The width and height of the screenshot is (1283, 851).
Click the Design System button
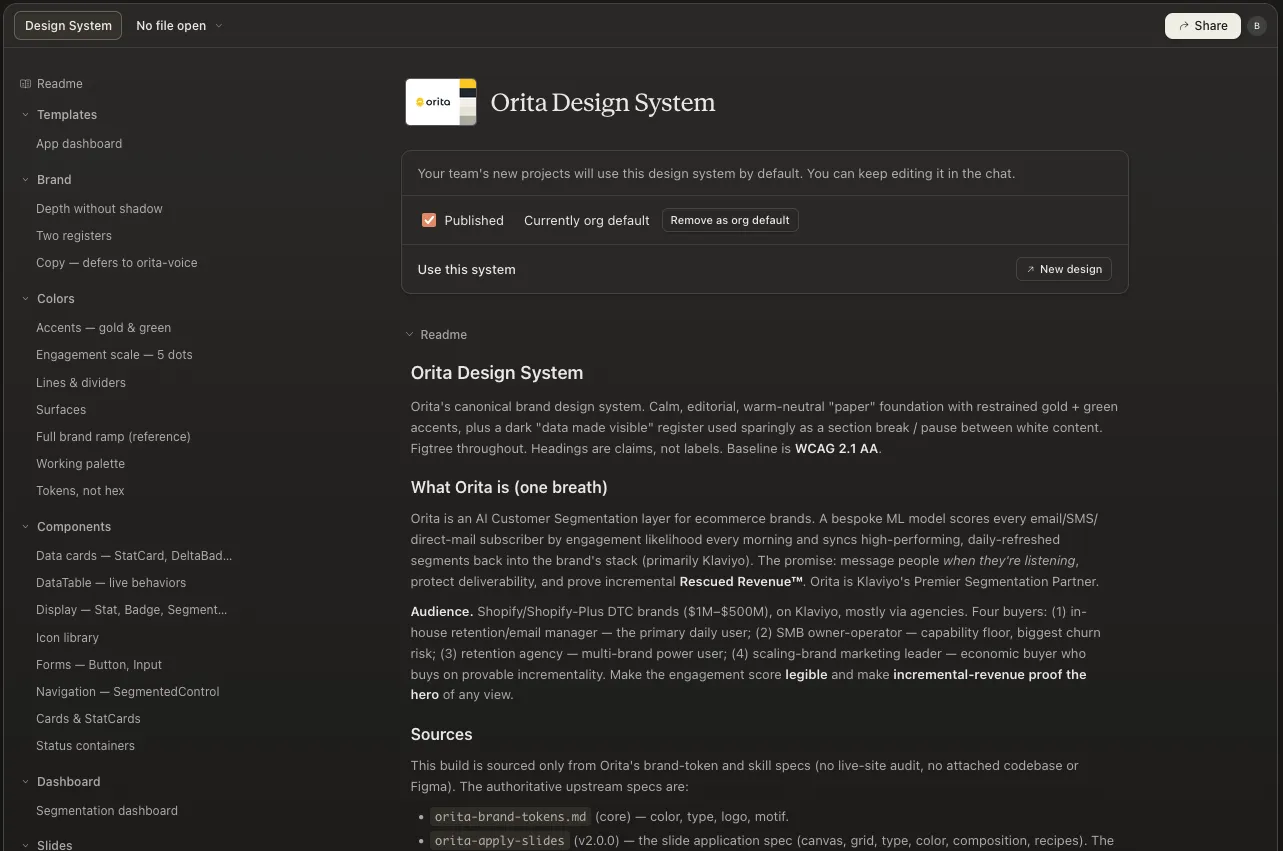(68, 26)
